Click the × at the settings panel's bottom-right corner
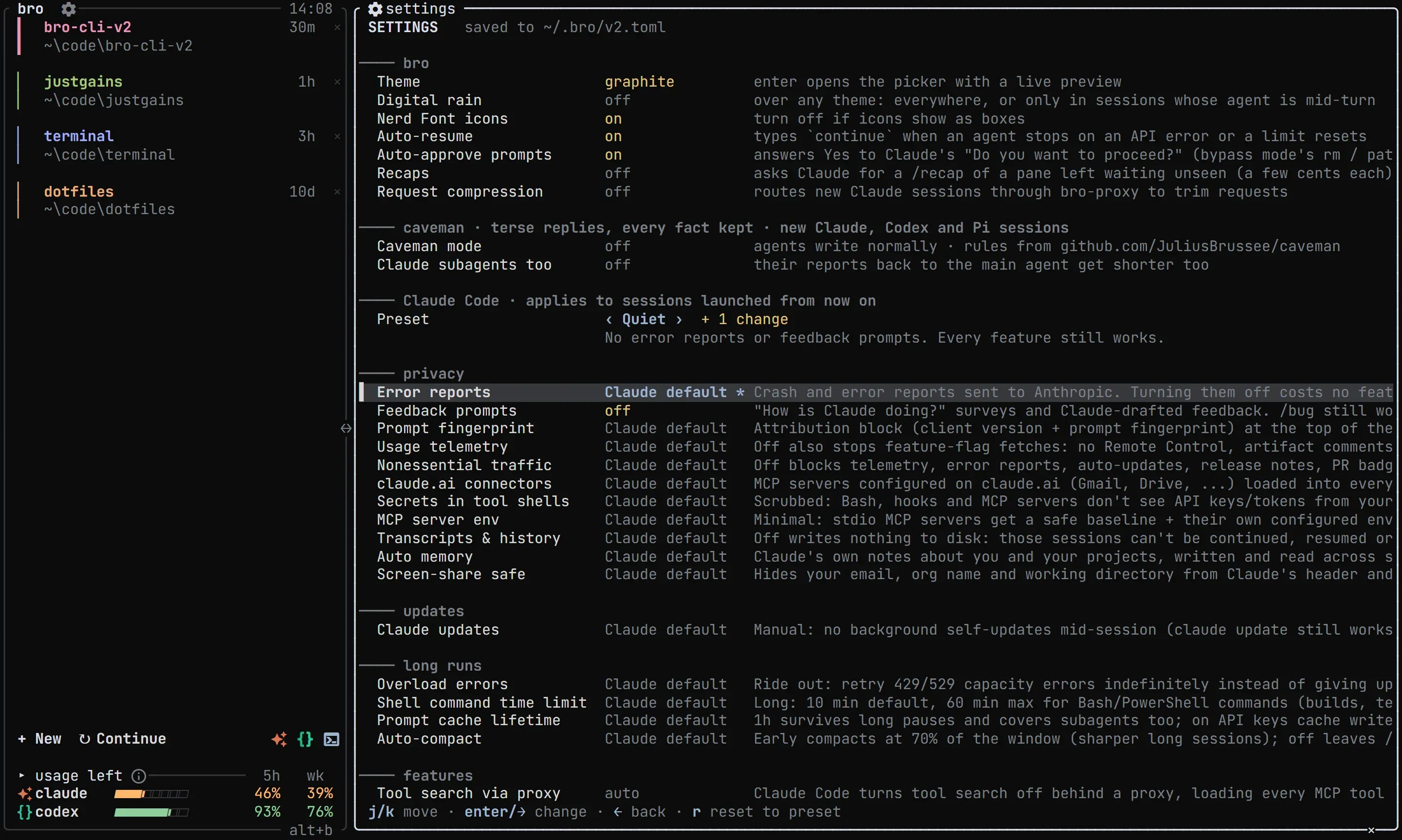The height and width of the screenshot is (840, 1402). pyautogui.click(x=1371, y=830)
